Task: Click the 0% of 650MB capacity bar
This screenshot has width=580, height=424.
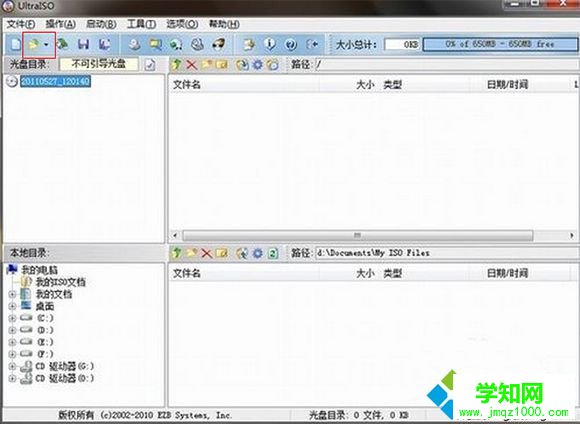Action: coord(501,44)
